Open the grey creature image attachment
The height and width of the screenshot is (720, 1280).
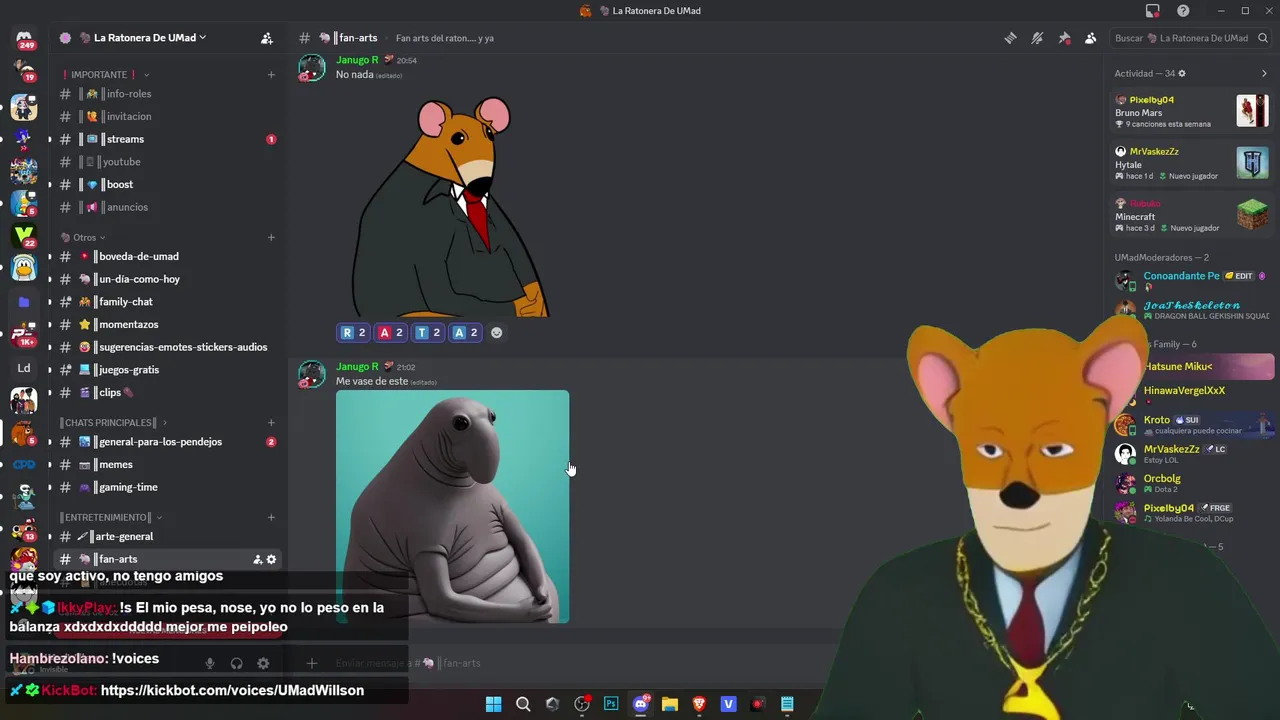452,507
